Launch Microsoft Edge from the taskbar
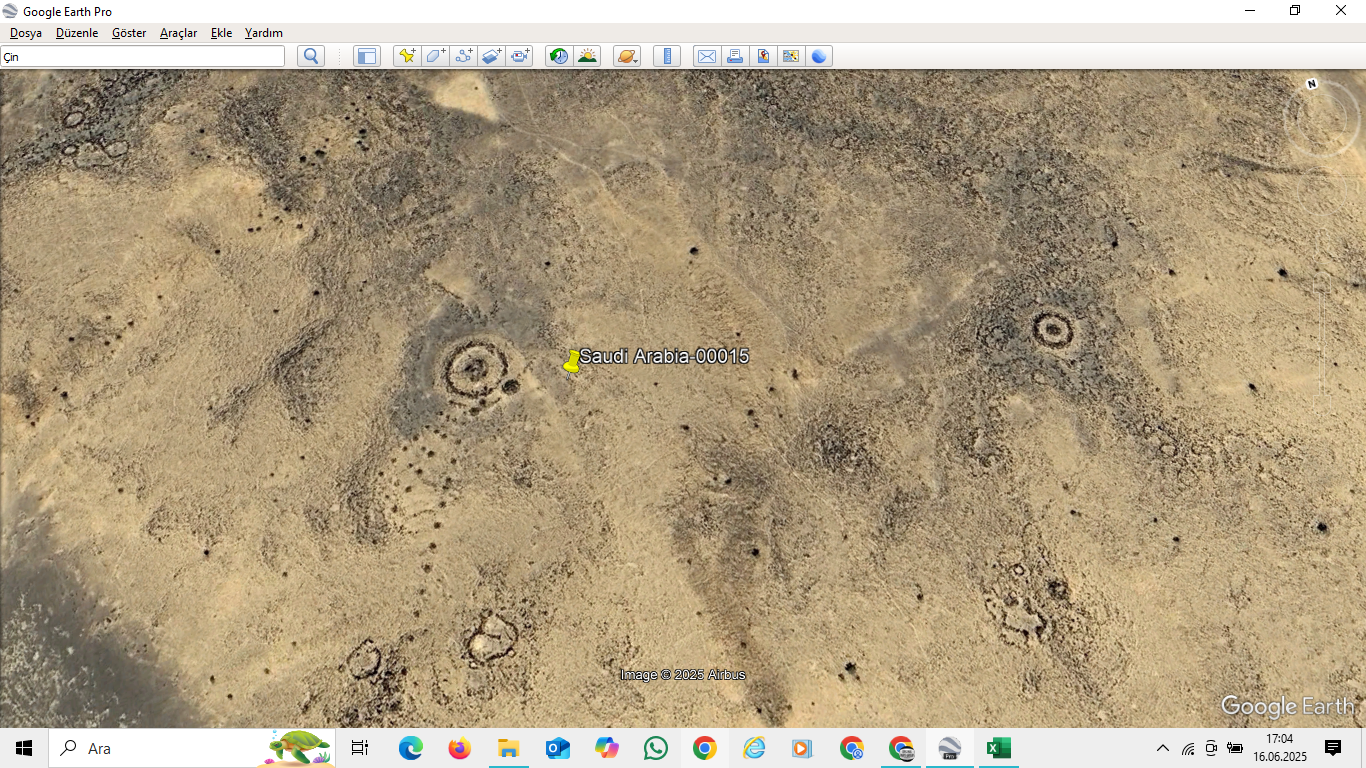 click(411, 748)
